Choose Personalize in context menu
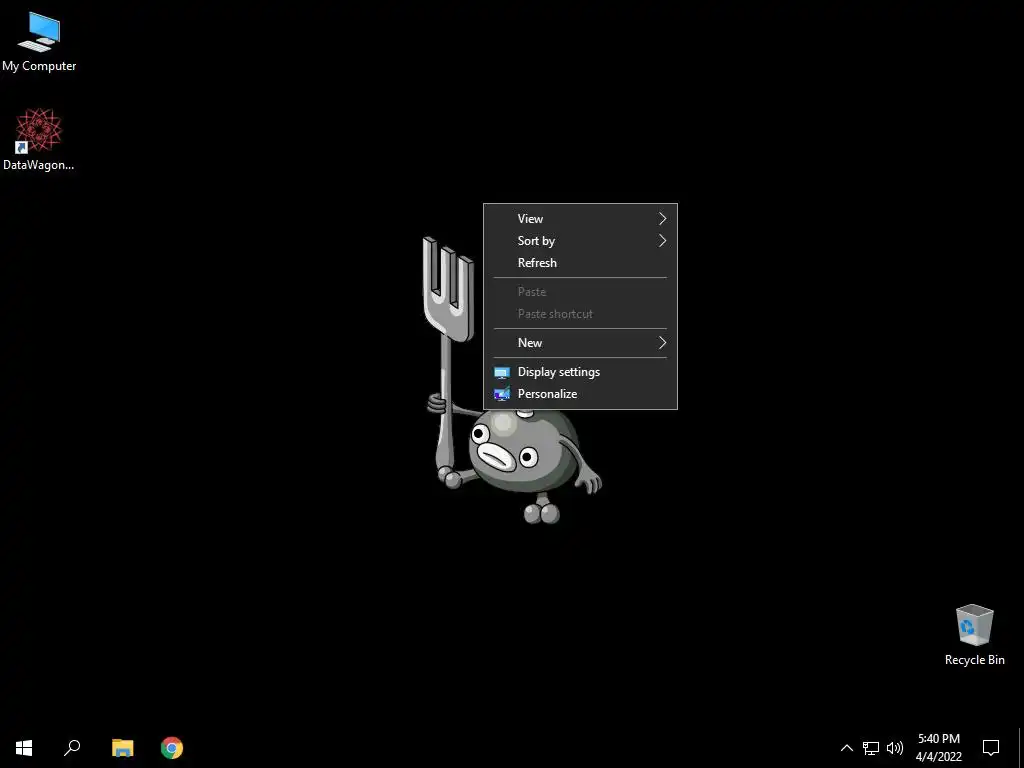Image resolution: width=1024 pixels, height=768 pixels. (x=580, y=394)
